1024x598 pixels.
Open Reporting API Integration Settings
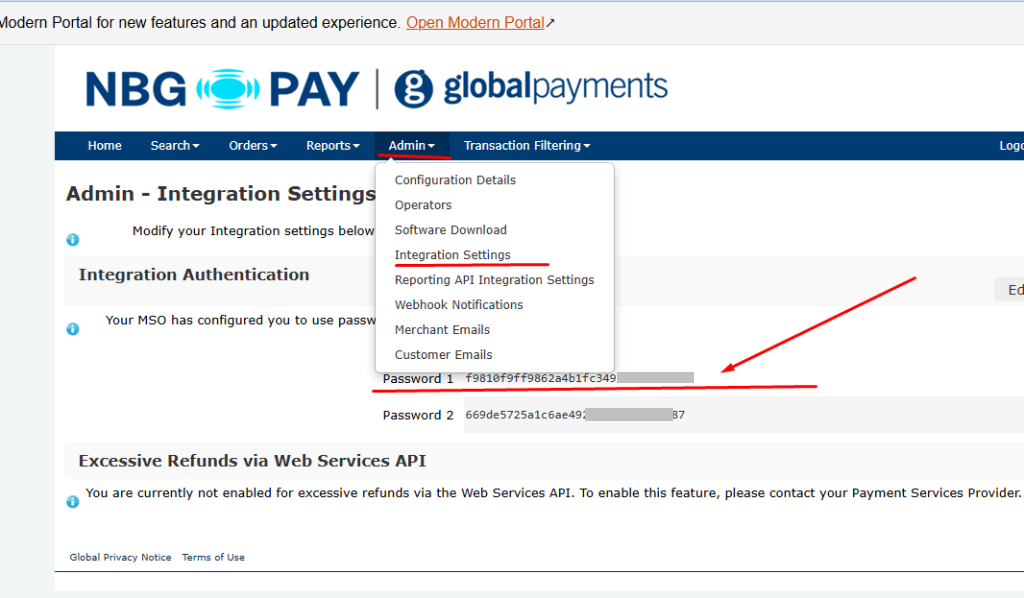click(x=494, y=280)
